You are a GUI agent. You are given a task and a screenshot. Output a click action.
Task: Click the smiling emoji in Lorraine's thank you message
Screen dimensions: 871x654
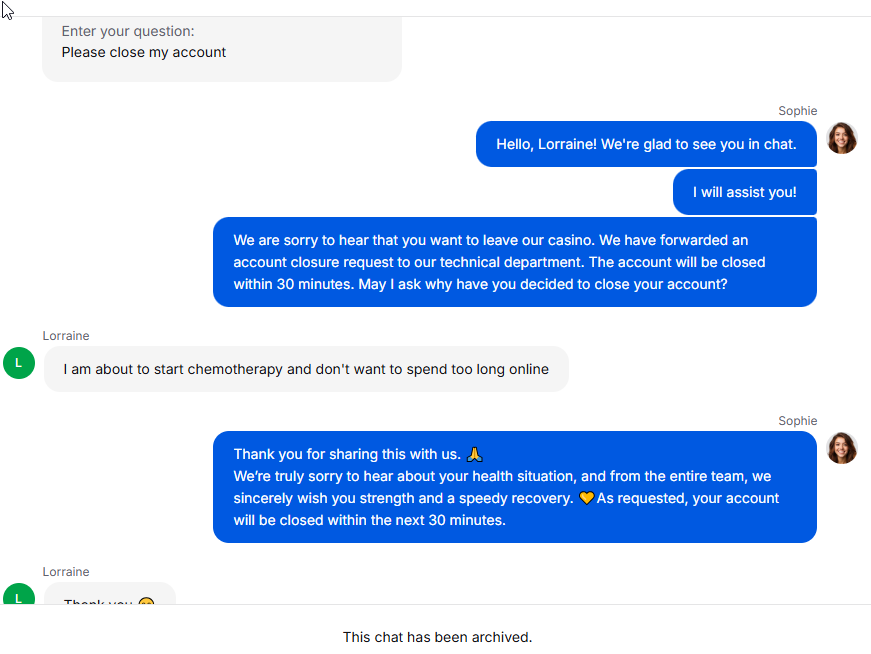[x=147, y=601]
